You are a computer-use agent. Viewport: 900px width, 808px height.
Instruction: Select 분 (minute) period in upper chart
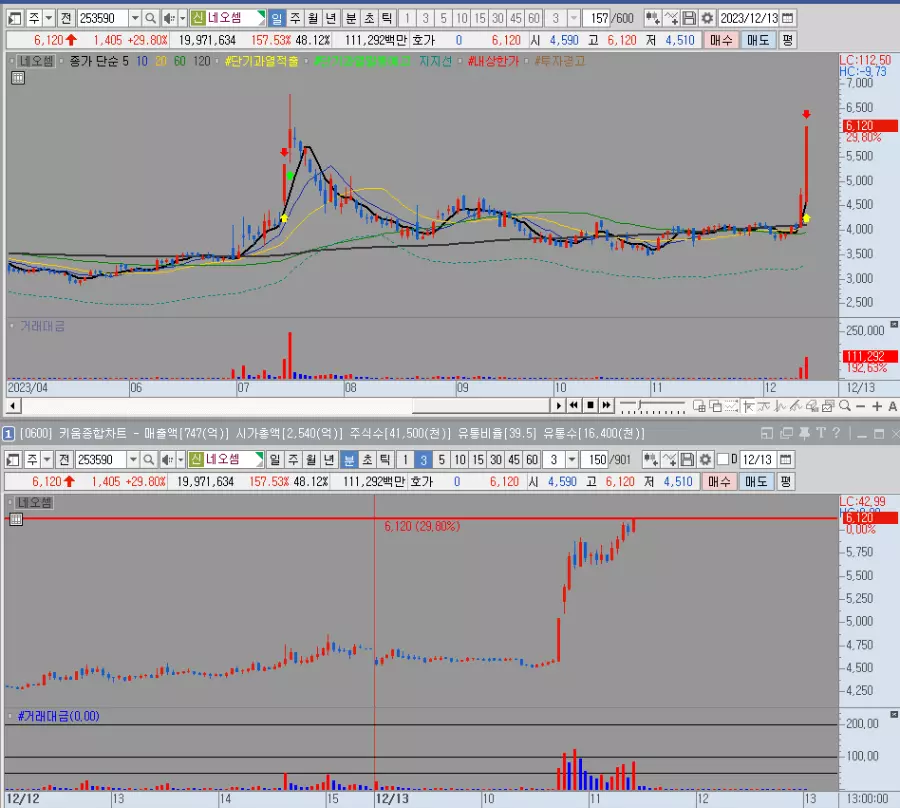(351, 18)
